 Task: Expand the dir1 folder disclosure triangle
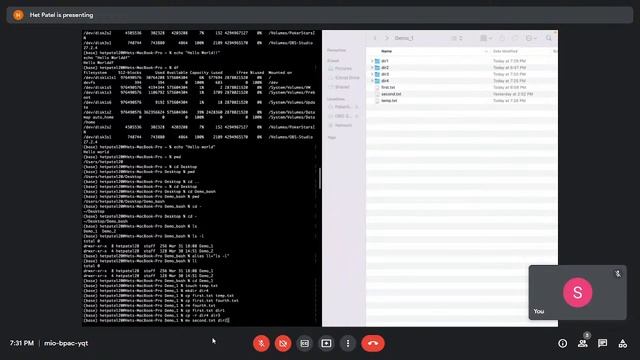(372, 61)
